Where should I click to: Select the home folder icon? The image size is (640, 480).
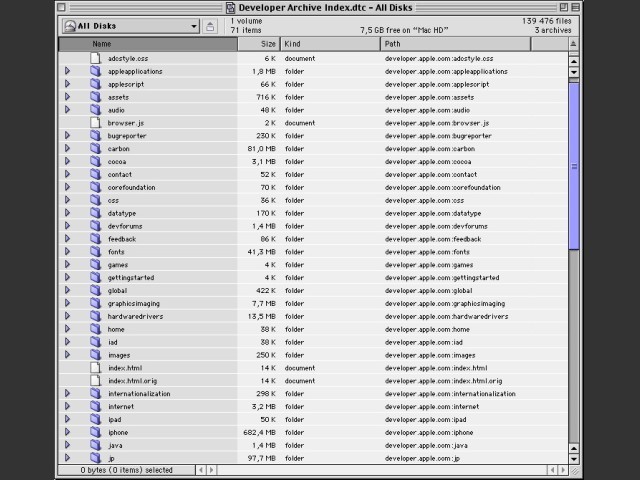pyautogui.click(x=96, y=329)
